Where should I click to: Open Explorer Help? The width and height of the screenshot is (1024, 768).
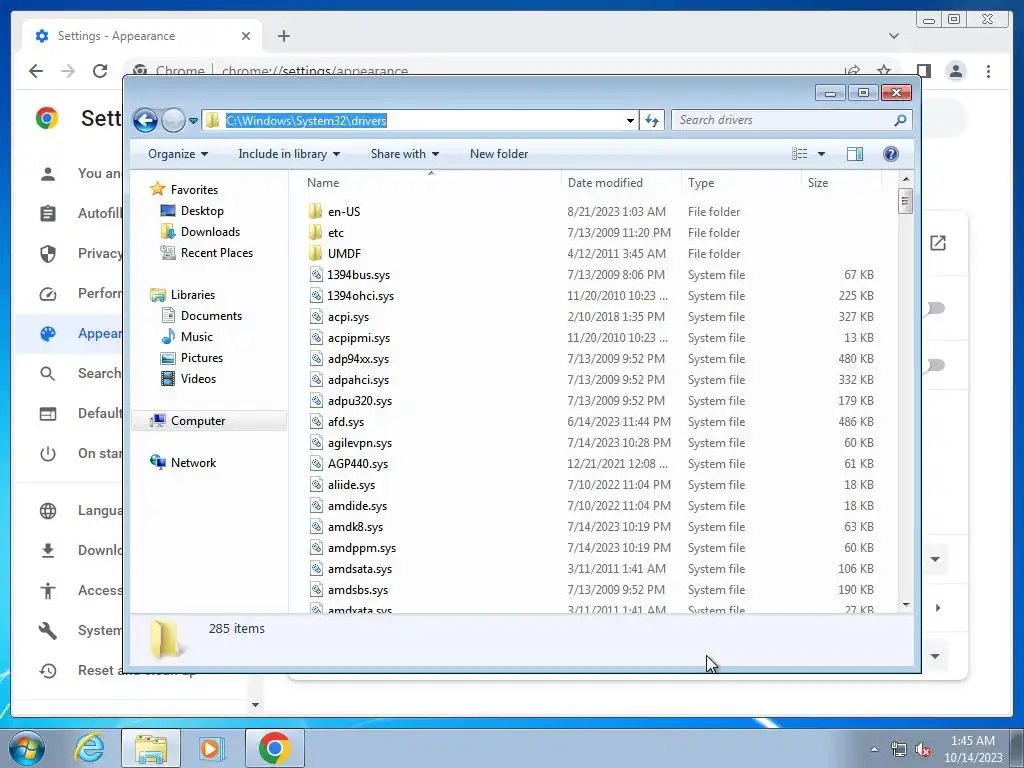891,153
